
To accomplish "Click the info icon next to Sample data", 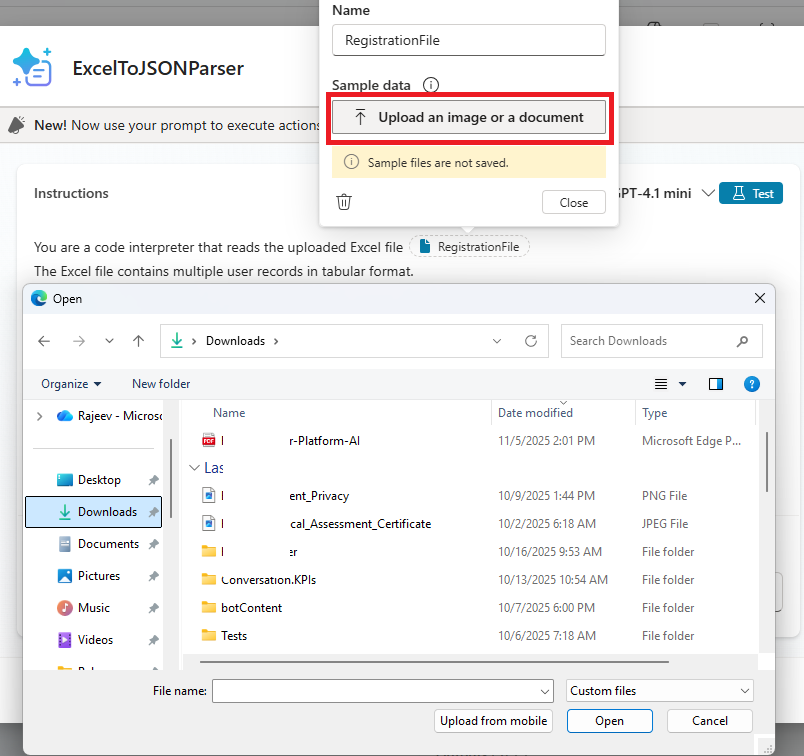I will point(430,85).
